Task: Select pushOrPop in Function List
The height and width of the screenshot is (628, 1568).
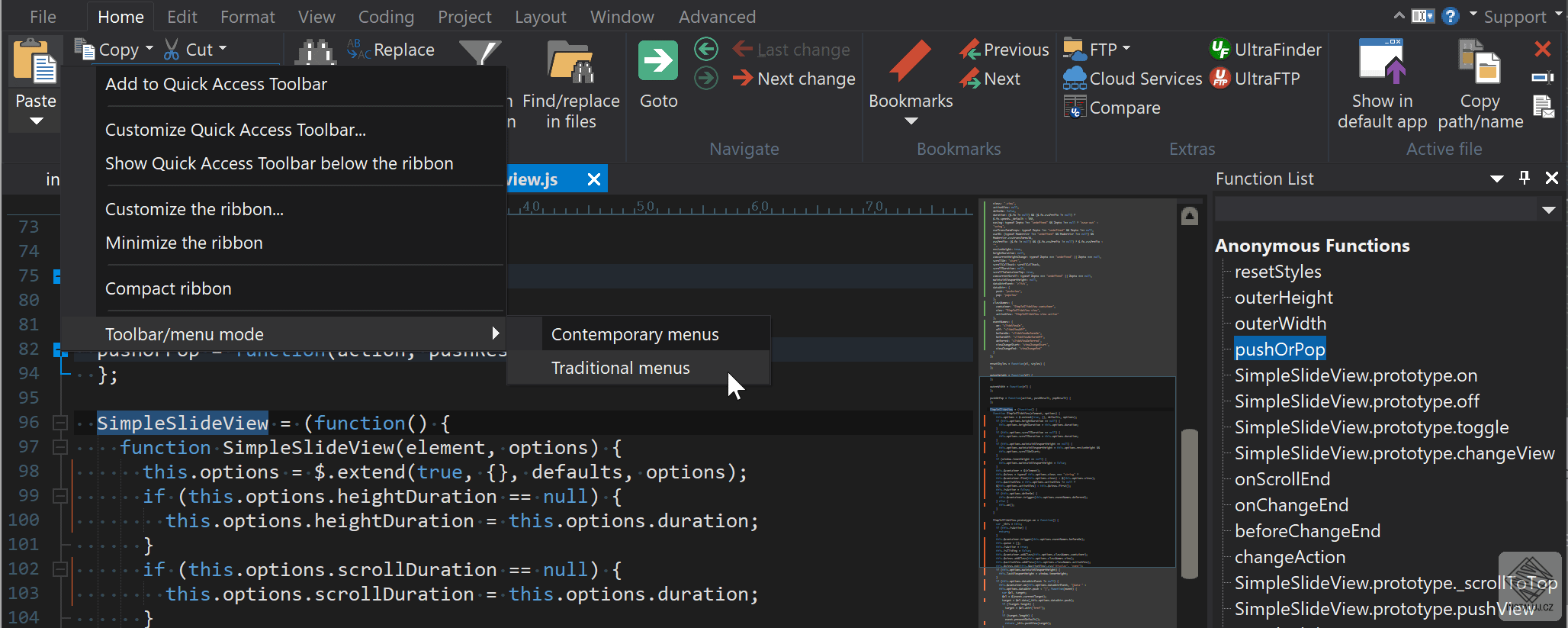Action: click(1280, 349)
